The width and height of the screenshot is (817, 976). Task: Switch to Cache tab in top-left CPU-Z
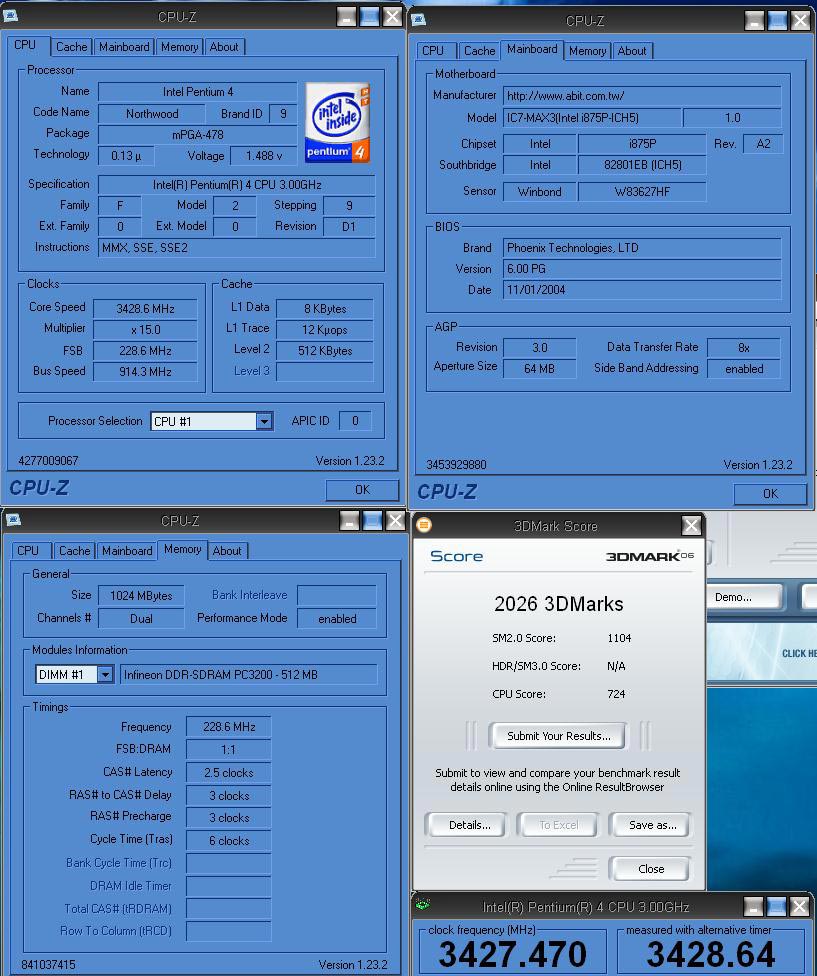(72, 47)
